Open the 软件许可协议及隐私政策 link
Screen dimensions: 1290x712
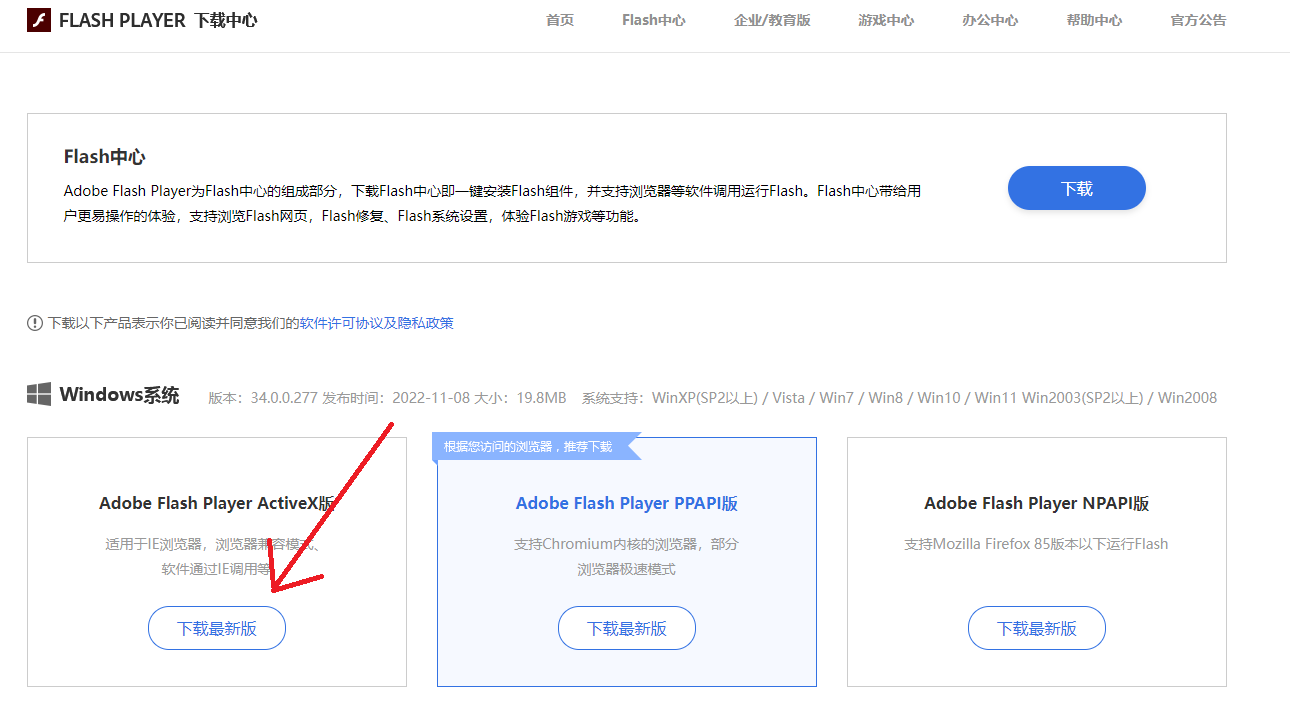377,323
